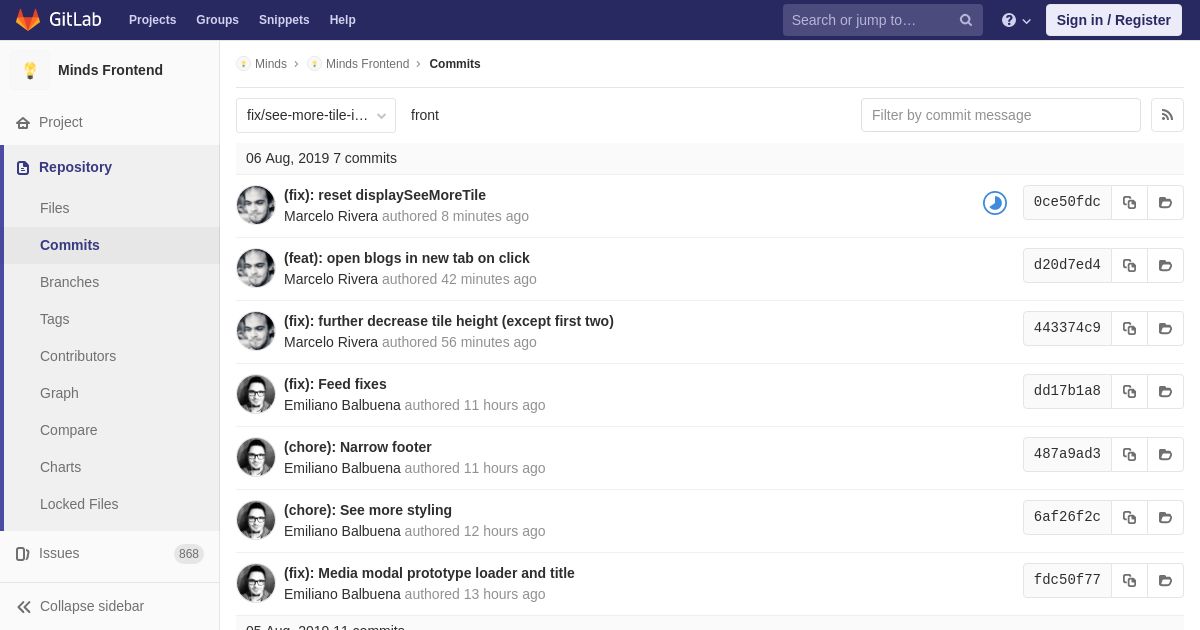This screenshot has width=1200, height=630.
Task: Click the front path link
Action: (x=425, y=115)
